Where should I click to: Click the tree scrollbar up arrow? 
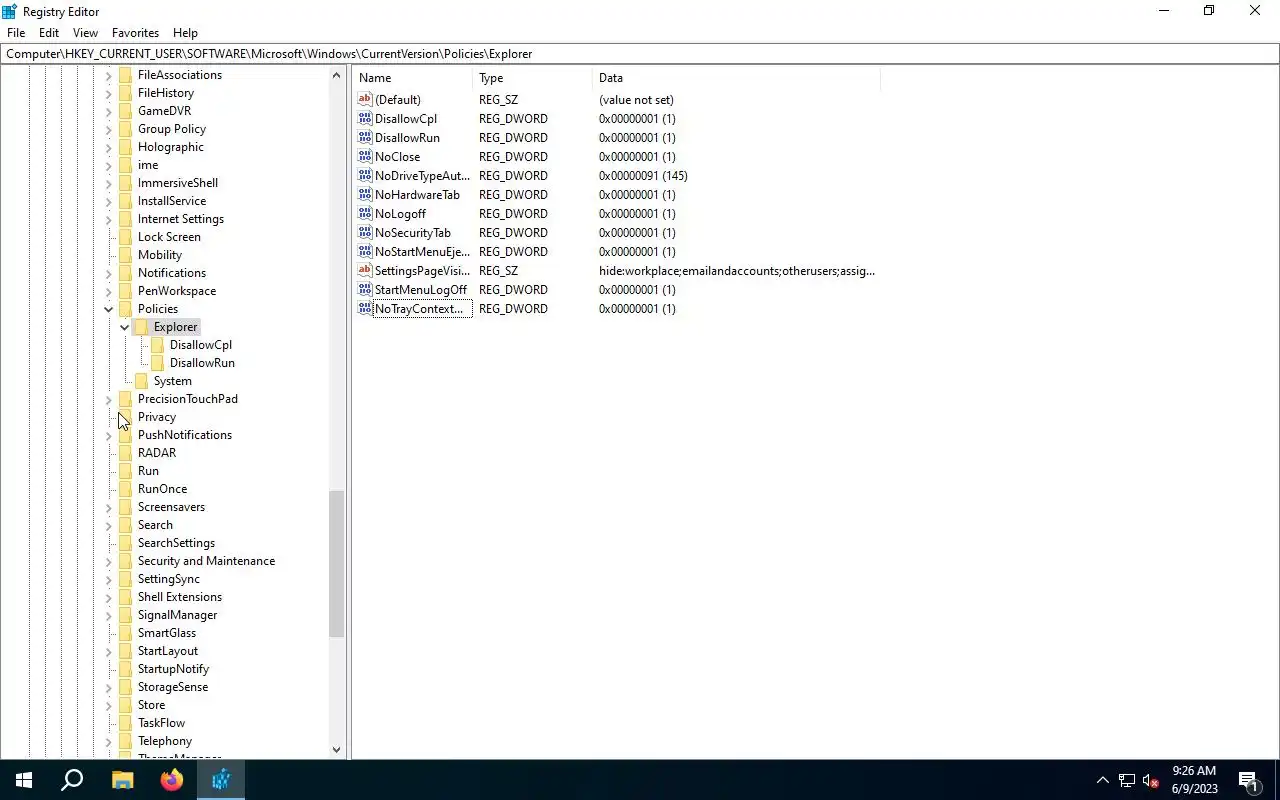click(336, 75)
